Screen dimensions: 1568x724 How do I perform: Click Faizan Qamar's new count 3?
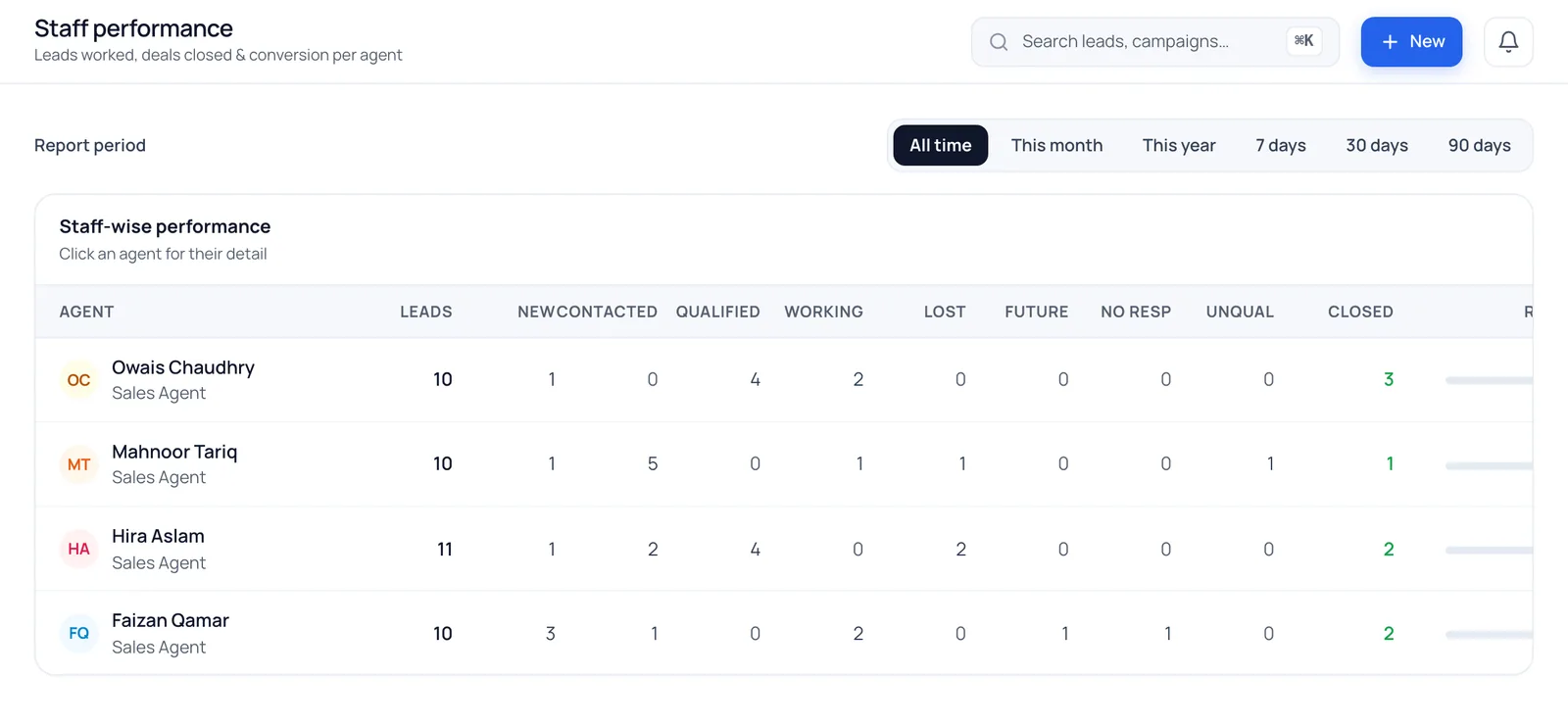pyautogui.click(x=550, y=634)
